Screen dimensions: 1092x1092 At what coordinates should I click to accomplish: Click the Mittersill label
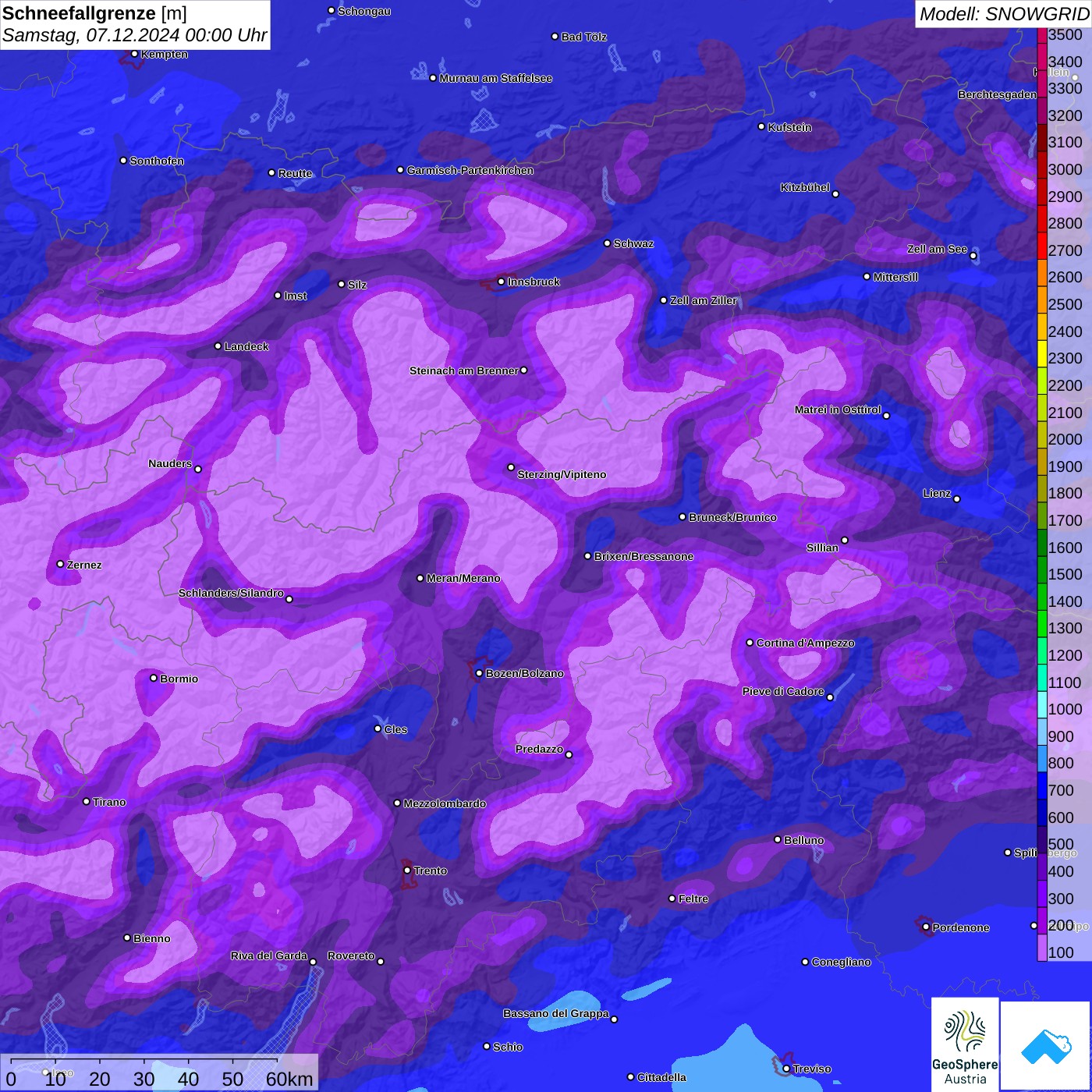pyautogui.click(x=895, y=277)
